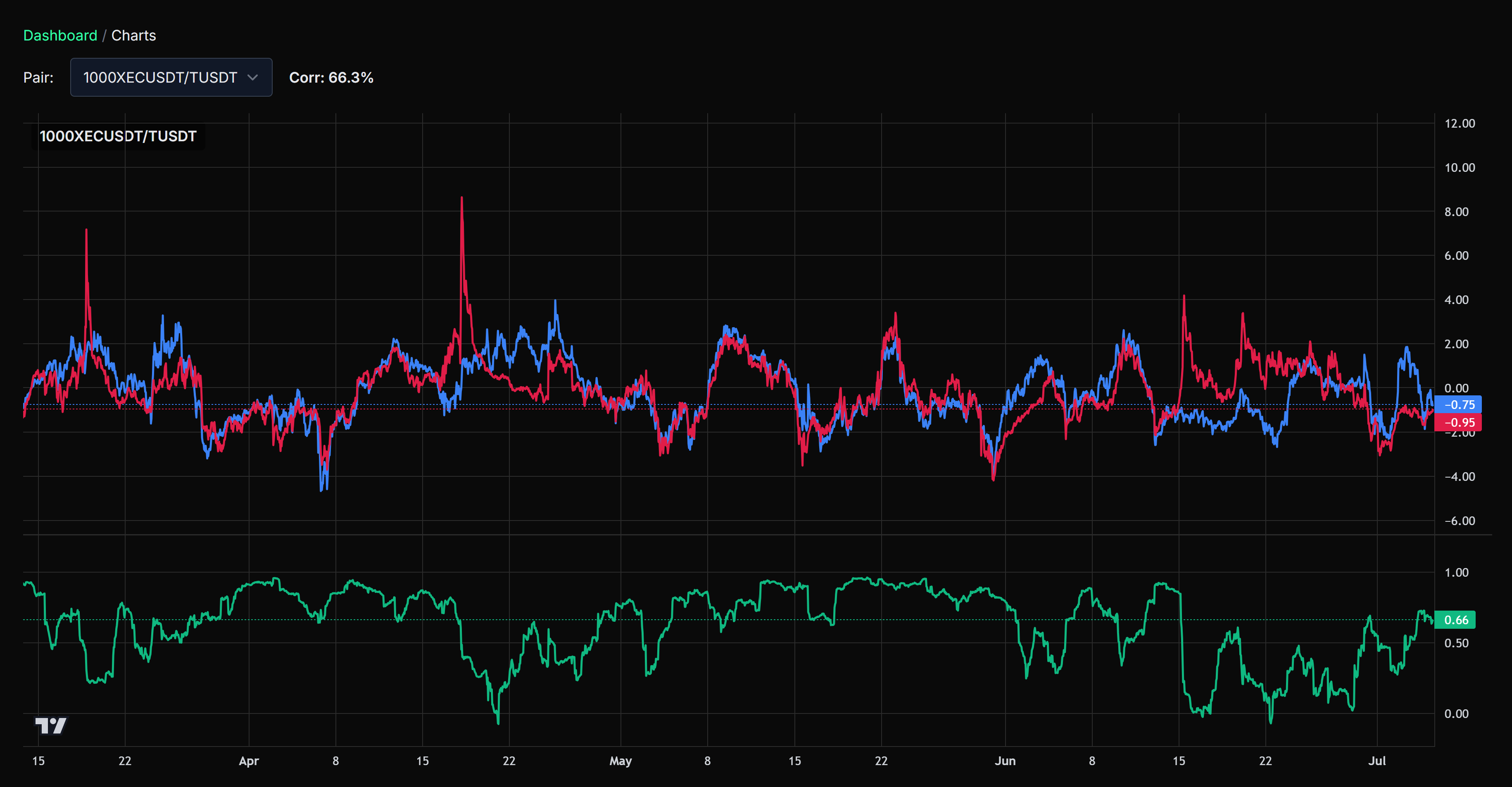Click the Jun marker on time axis

tap(1005, 761)
